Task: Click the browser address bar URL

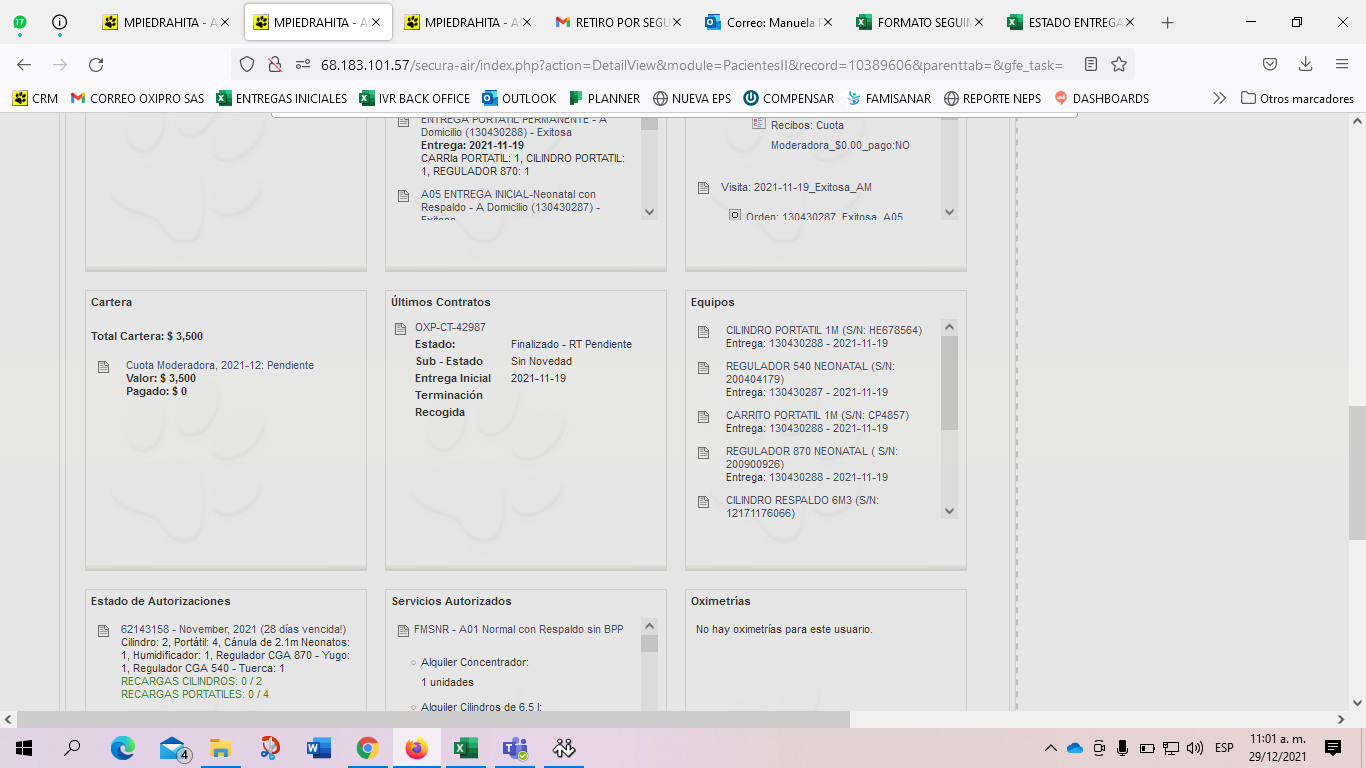Action: [691, 64]
